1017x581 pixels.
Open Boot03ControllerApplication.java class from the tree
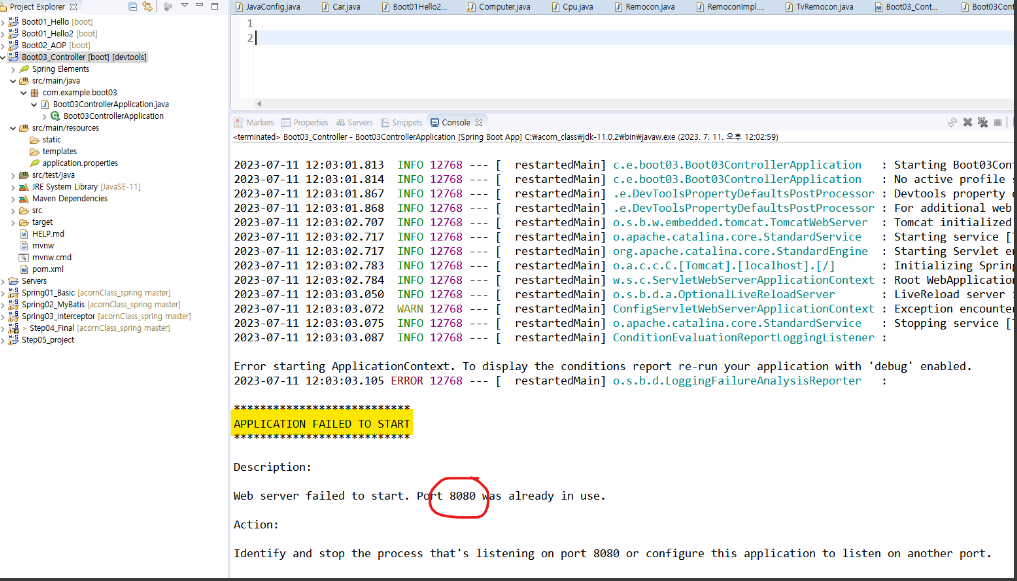(108, 102)
